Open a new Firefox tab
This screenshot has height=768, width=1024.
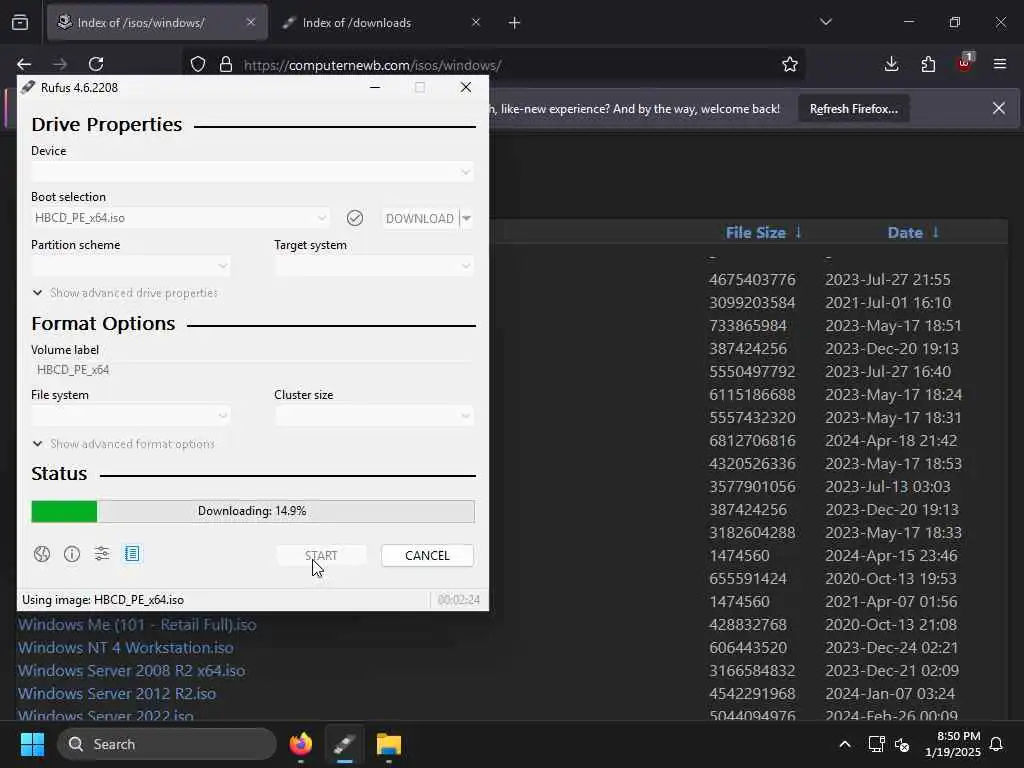coord(515,23)
